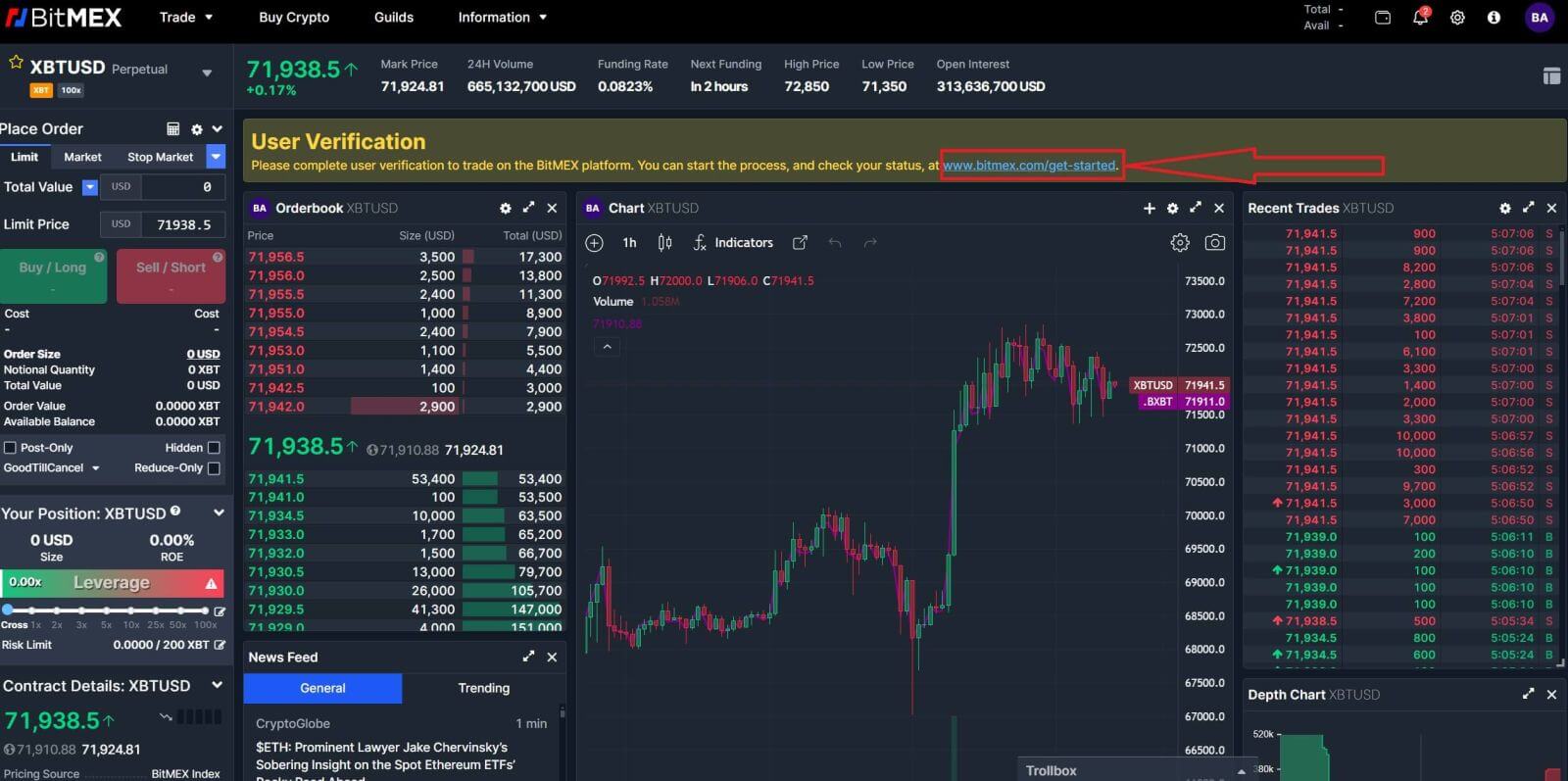Click the calculator icon in Place Order
The height and width of the screenshot is (781, 1568).
pos(173,129)
